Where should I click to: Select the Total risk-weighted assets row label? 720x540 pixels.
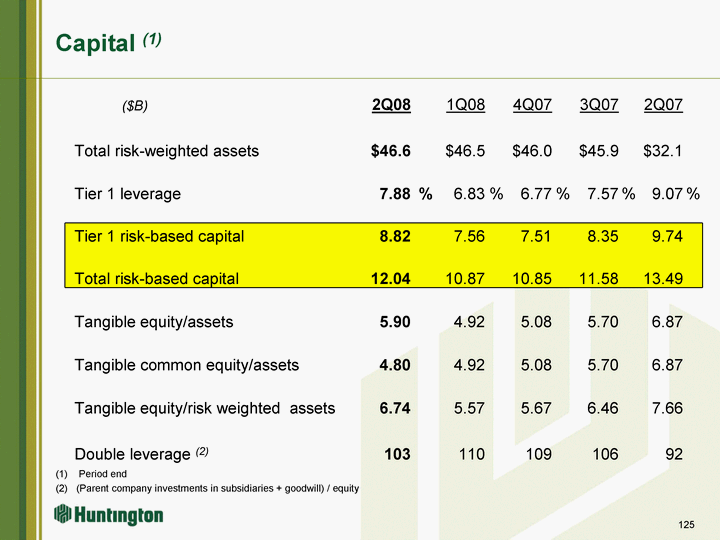point(166,151)
